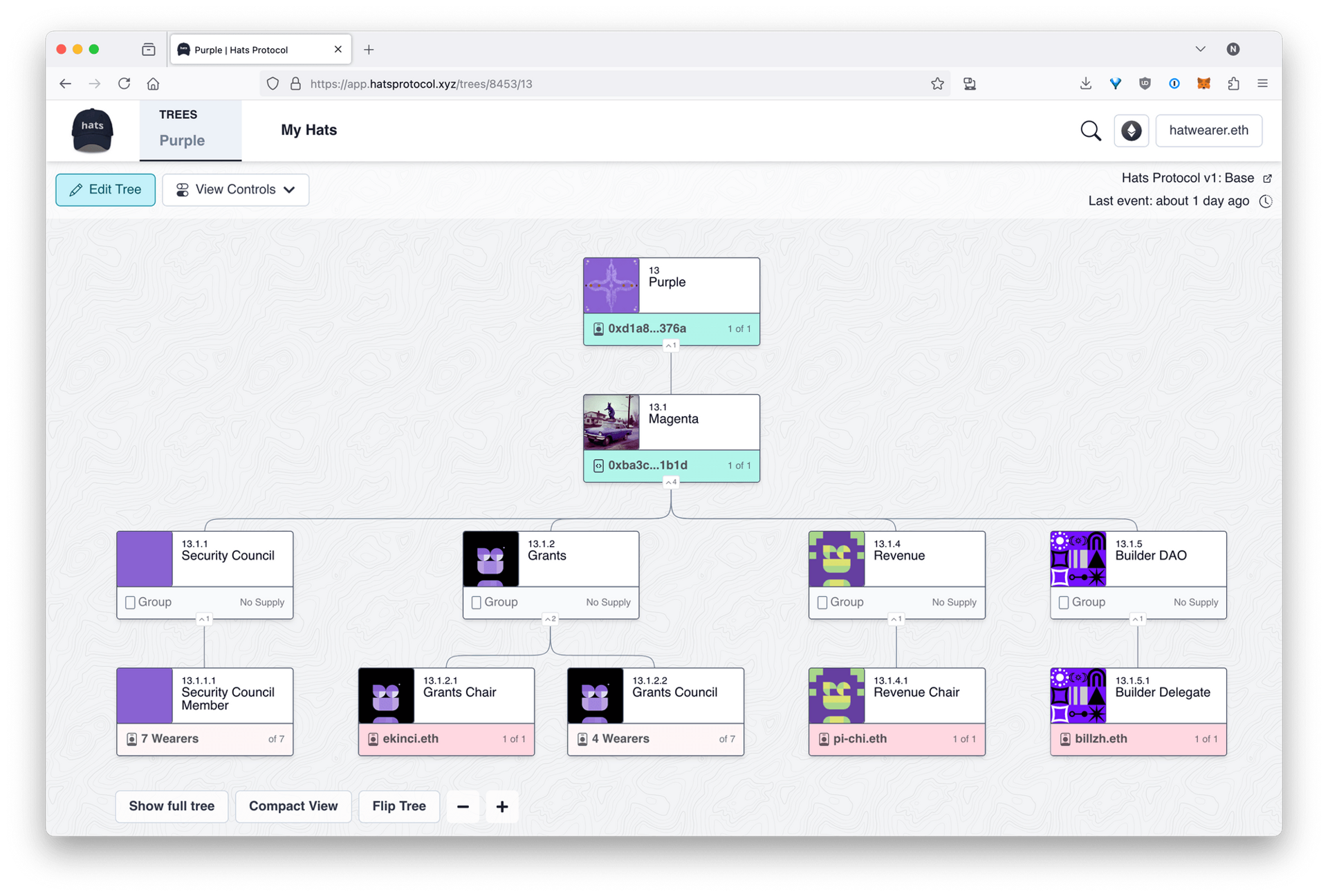Click the Show full tree button
The height and width of the screenshot is (896, 1328).
(171, 806)
